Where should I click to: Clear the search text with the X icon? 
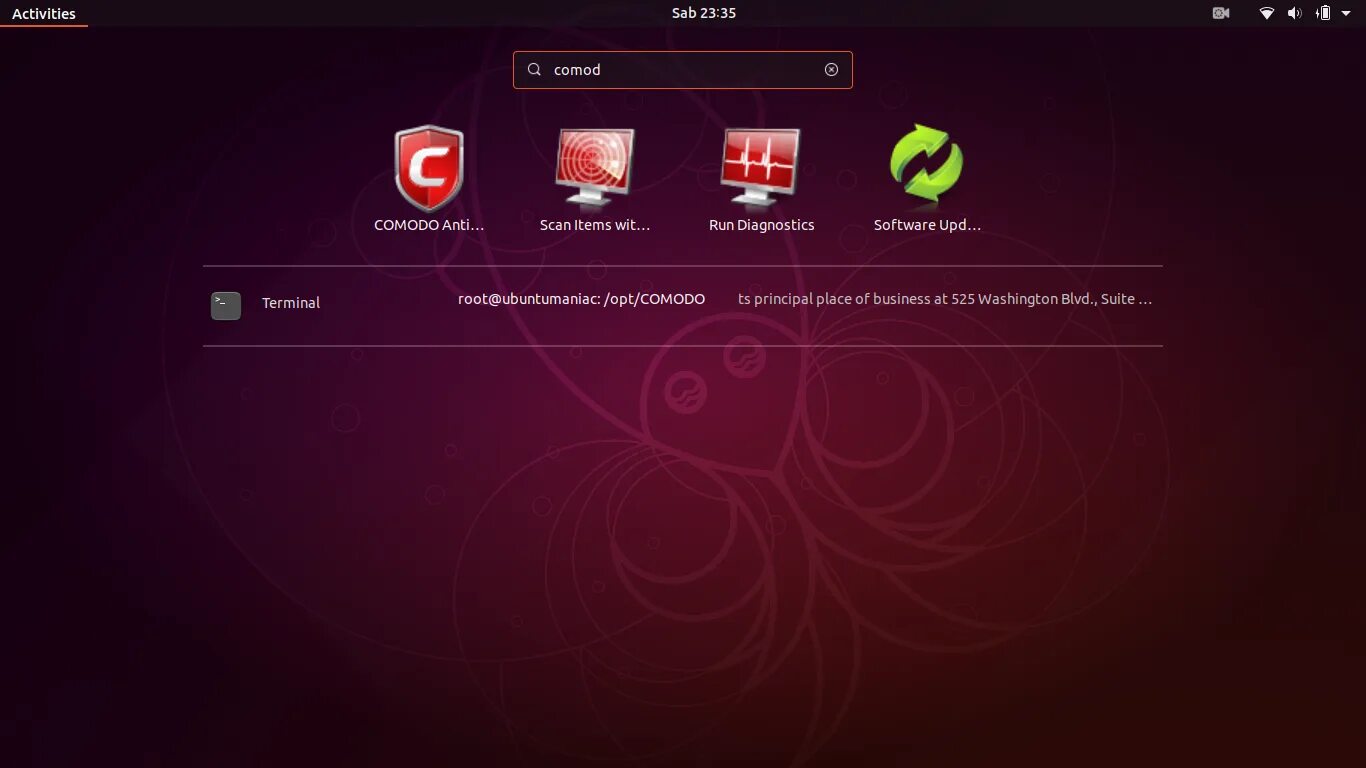pos(831,70)
